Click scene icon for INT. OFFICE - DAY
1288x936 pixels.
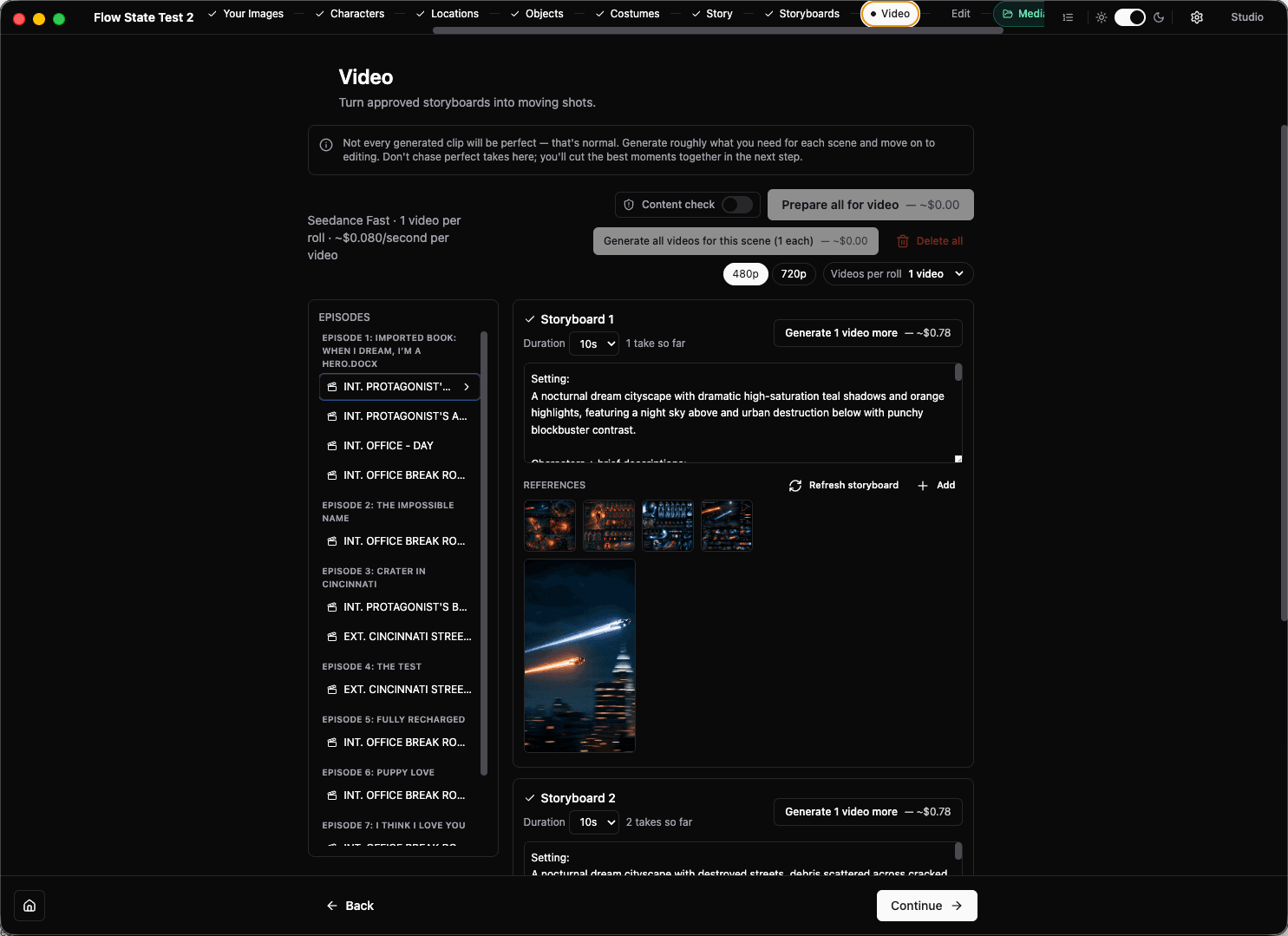coord(332,446)
